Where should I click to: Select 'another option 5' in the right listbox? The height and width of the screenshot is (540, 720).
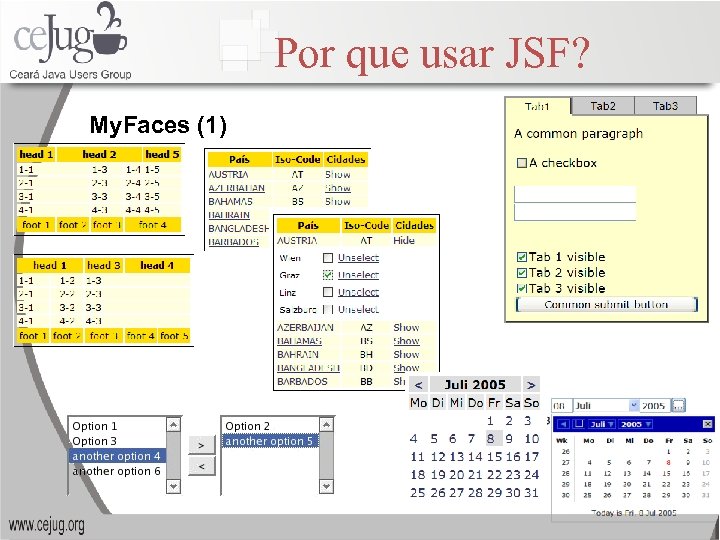click(x=270, y=441)
